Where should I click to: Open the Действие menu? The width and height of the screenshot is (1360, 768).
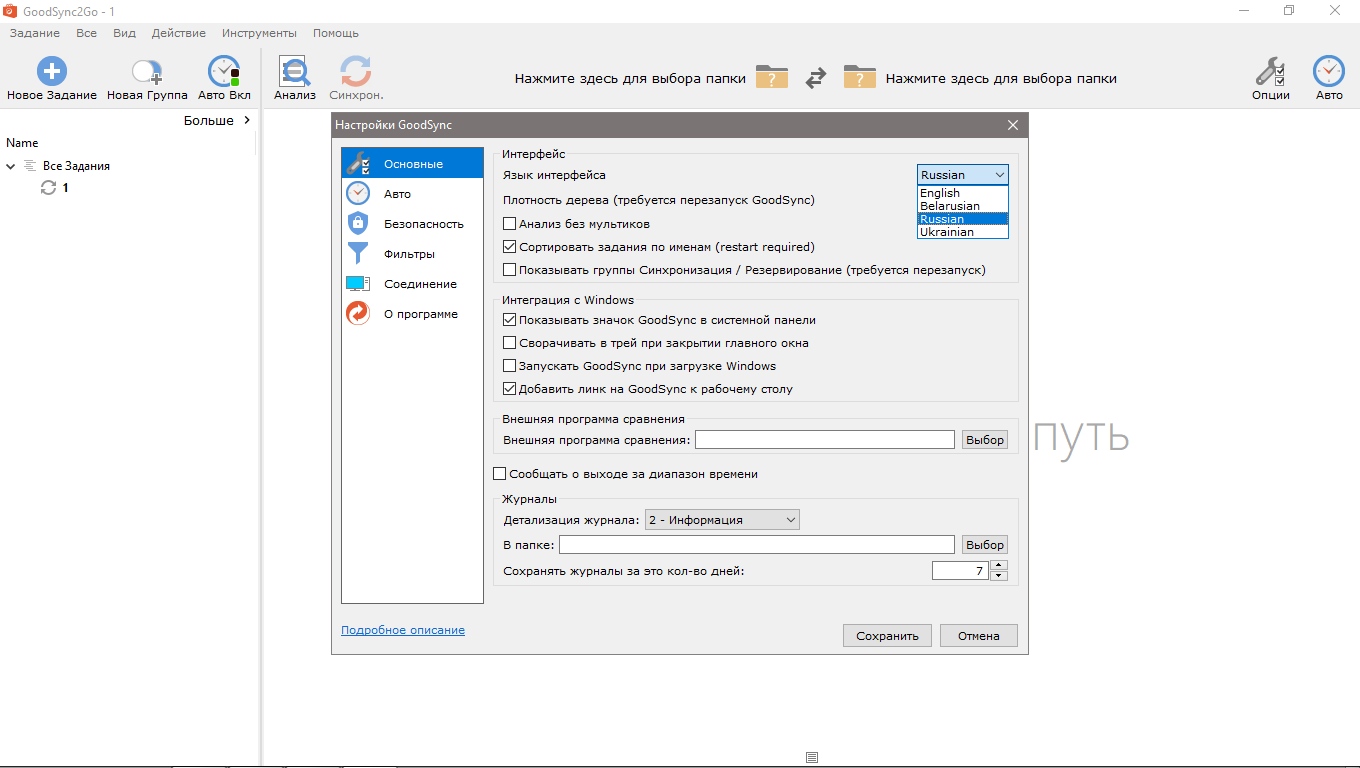[179, 33]
